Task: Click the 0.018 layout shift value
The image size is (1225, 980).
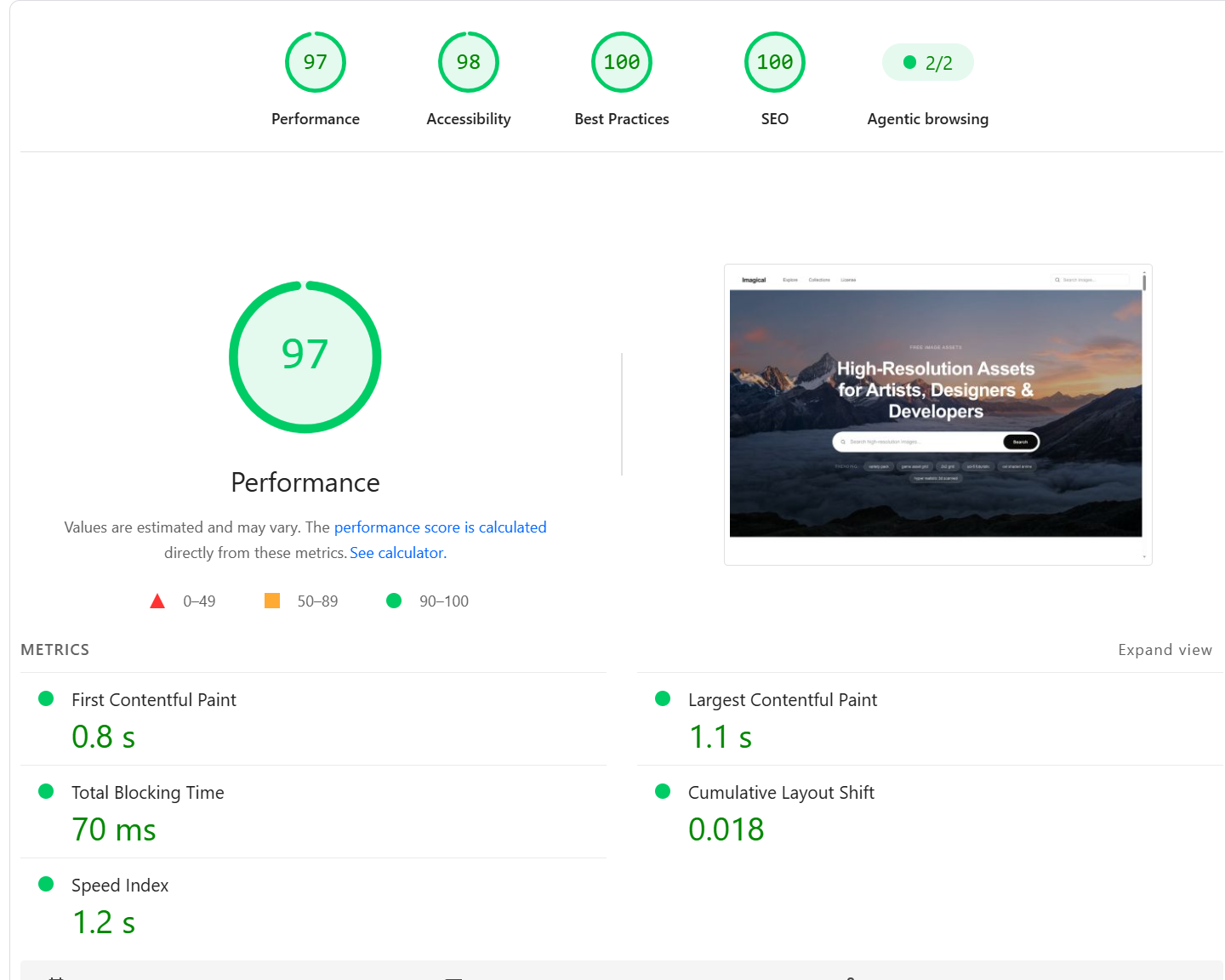Action: [726, 829]
